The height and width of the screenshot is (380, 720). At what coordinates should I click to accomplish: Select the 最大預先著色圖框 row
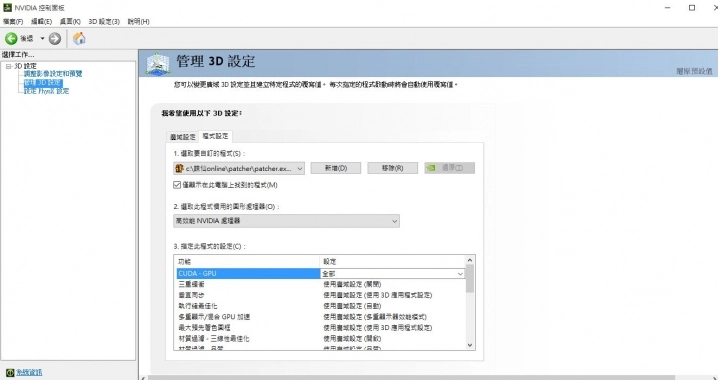[x=248, y=328]
